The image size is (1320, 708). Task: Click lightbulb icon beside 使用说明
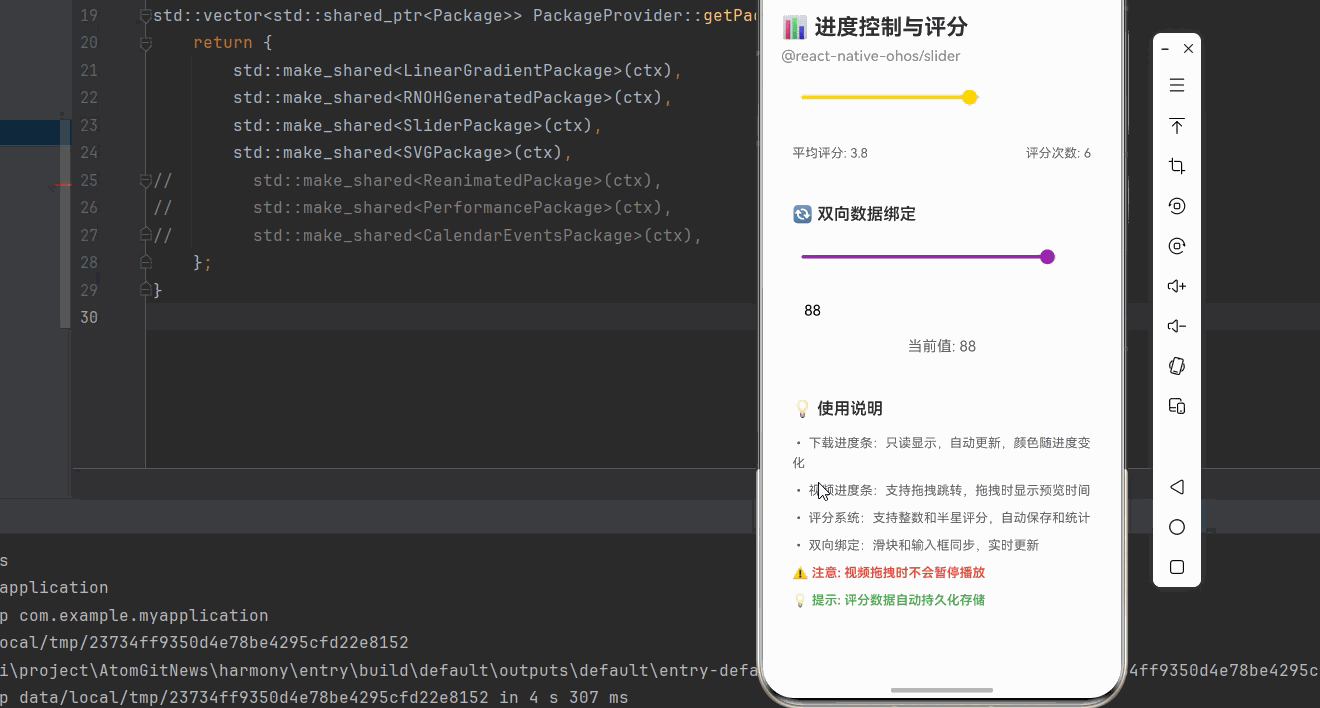pyautogui.click(x=802, y=408)
